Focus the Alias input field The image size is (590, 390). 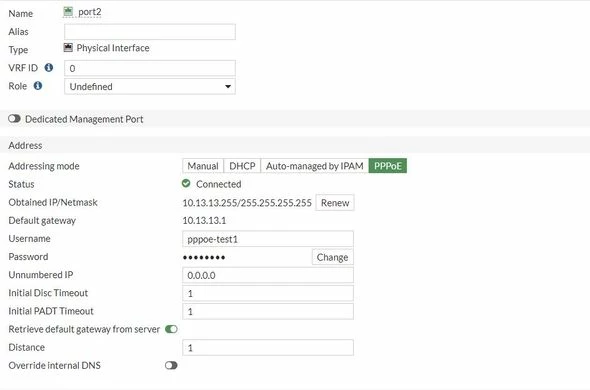(x=150, y=32)
